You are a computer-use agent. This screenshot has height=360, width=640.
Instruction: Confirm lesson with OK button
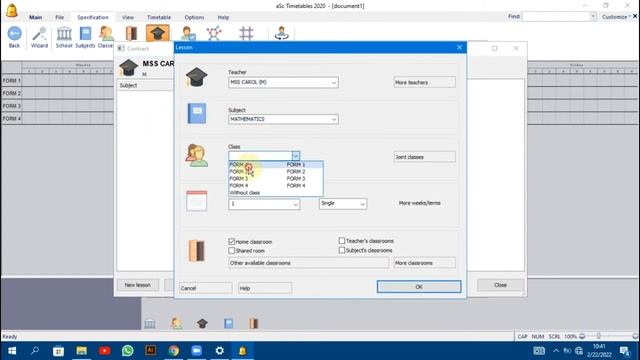pos(419,287)
